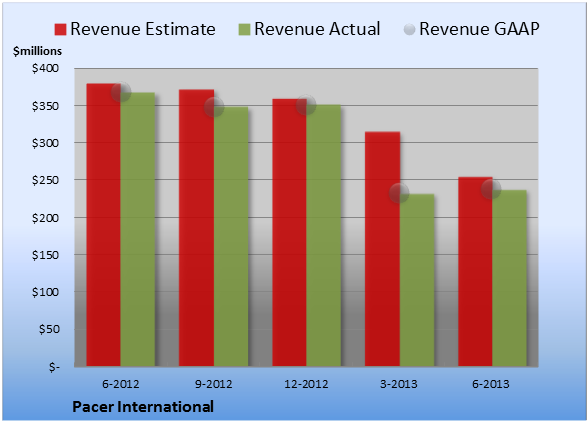This screenshot has width=588, height=422.
Task: Click the 12-2012 quarter label
Action: (x=306, y=384)
